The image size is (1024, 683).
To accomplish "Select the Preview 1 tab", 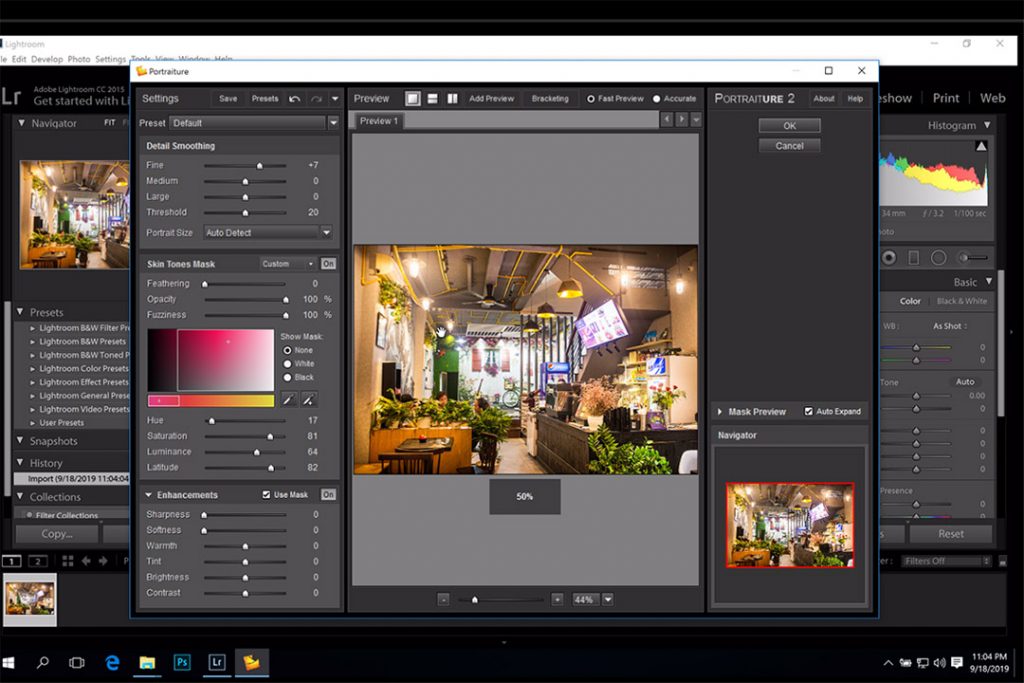I will (378, 121).
